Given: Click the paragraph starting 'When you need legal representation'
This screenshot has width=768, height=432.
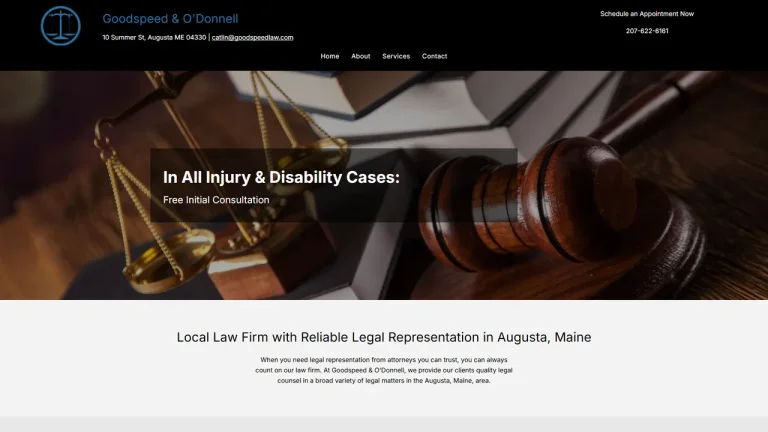Looking at the screenshot, I should click(384, 370).
